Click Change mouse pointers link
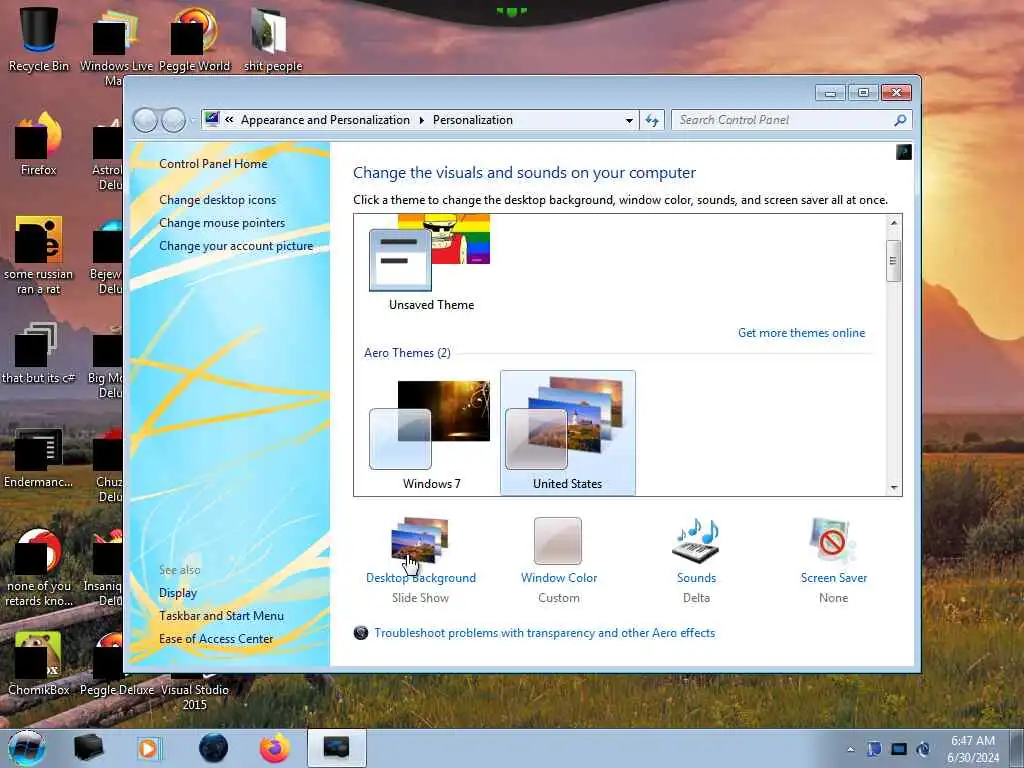Image resolution: width=1024 pixels, height=768 pixels. click(x=222, y=223)
